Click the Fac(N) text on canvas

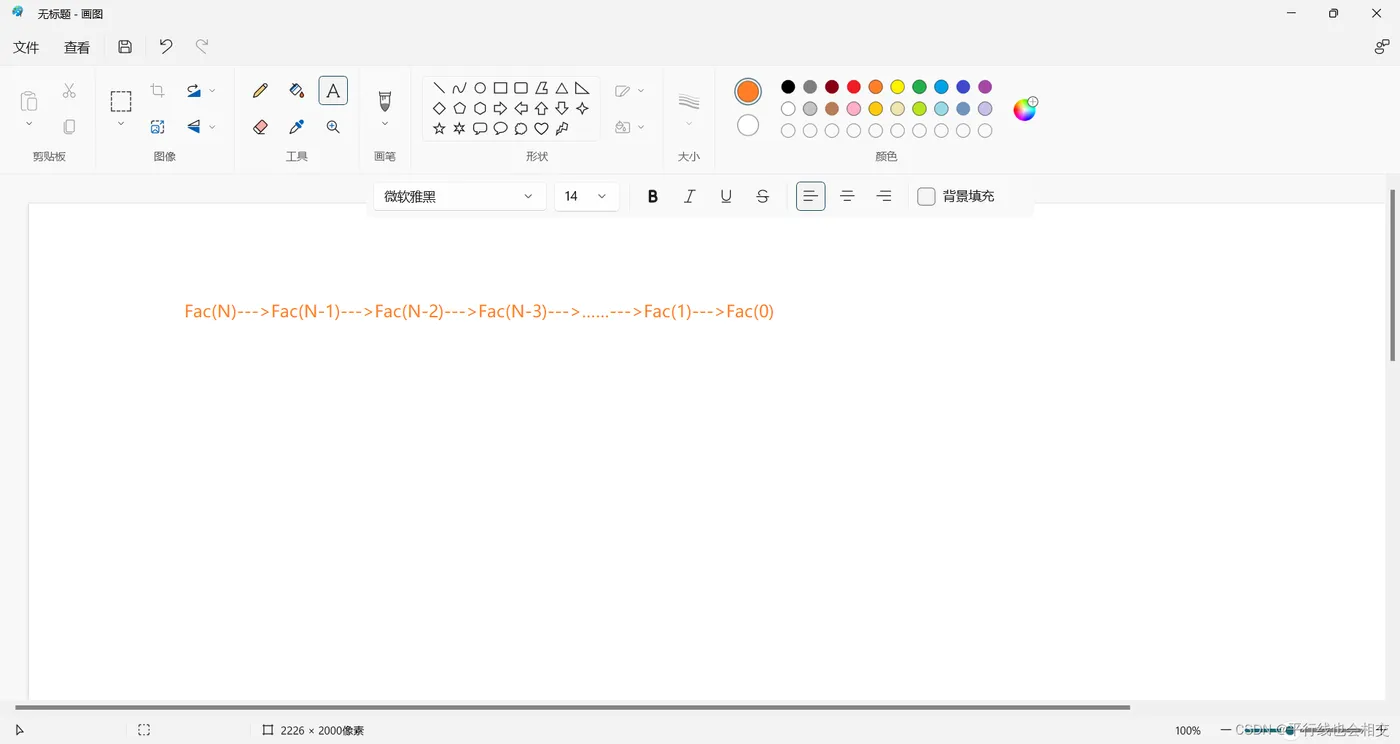[211, 311]
